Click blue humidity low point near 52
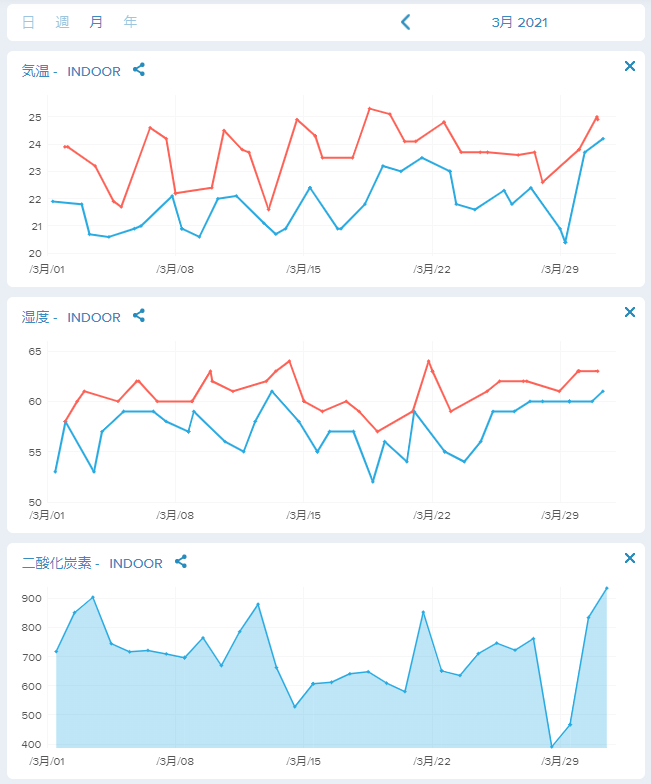651x784 pixels. pos(372,482)
